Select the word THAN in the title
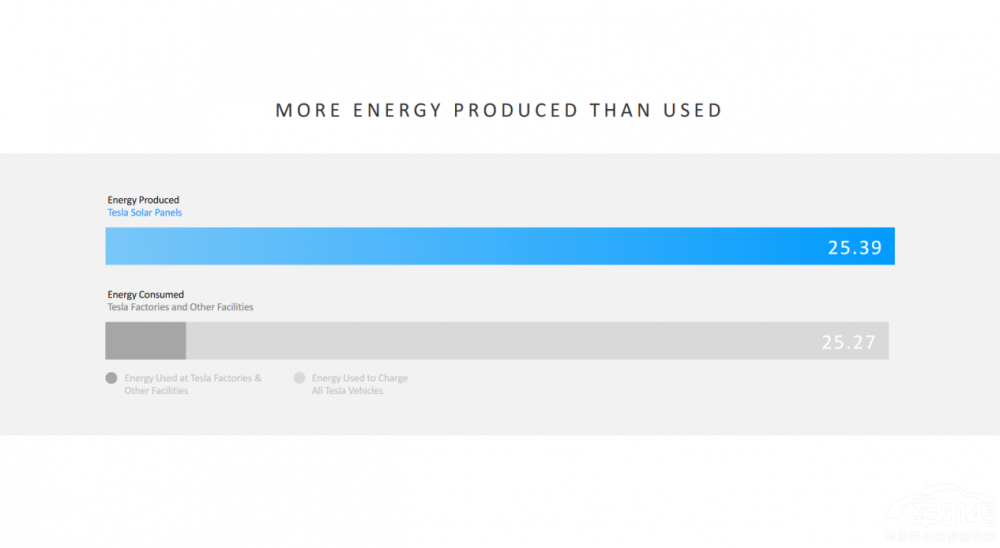Image resolution: width=1000 pixels, height=548 pixels. 621,110
